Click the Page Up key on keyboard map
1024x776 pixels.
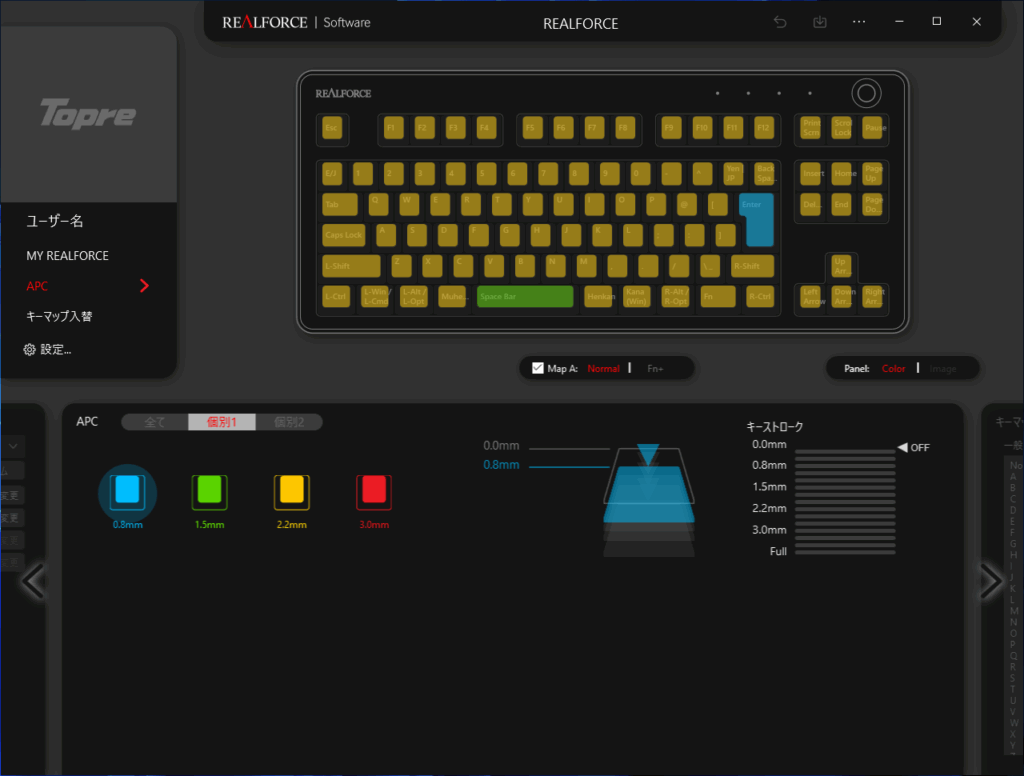click(x=872, y=174)
